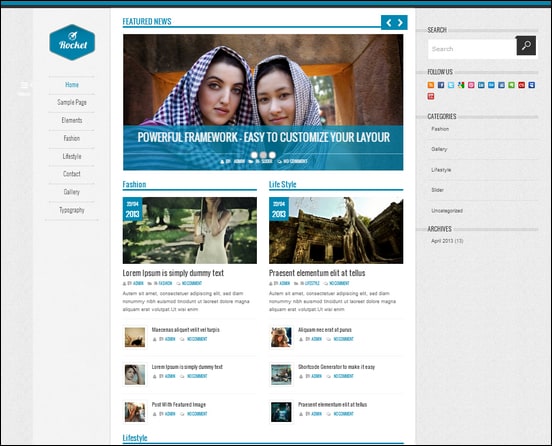The height and width of the screenshot is (446, 552).
Task: Open the Slider category link
Action: [438, 190]
